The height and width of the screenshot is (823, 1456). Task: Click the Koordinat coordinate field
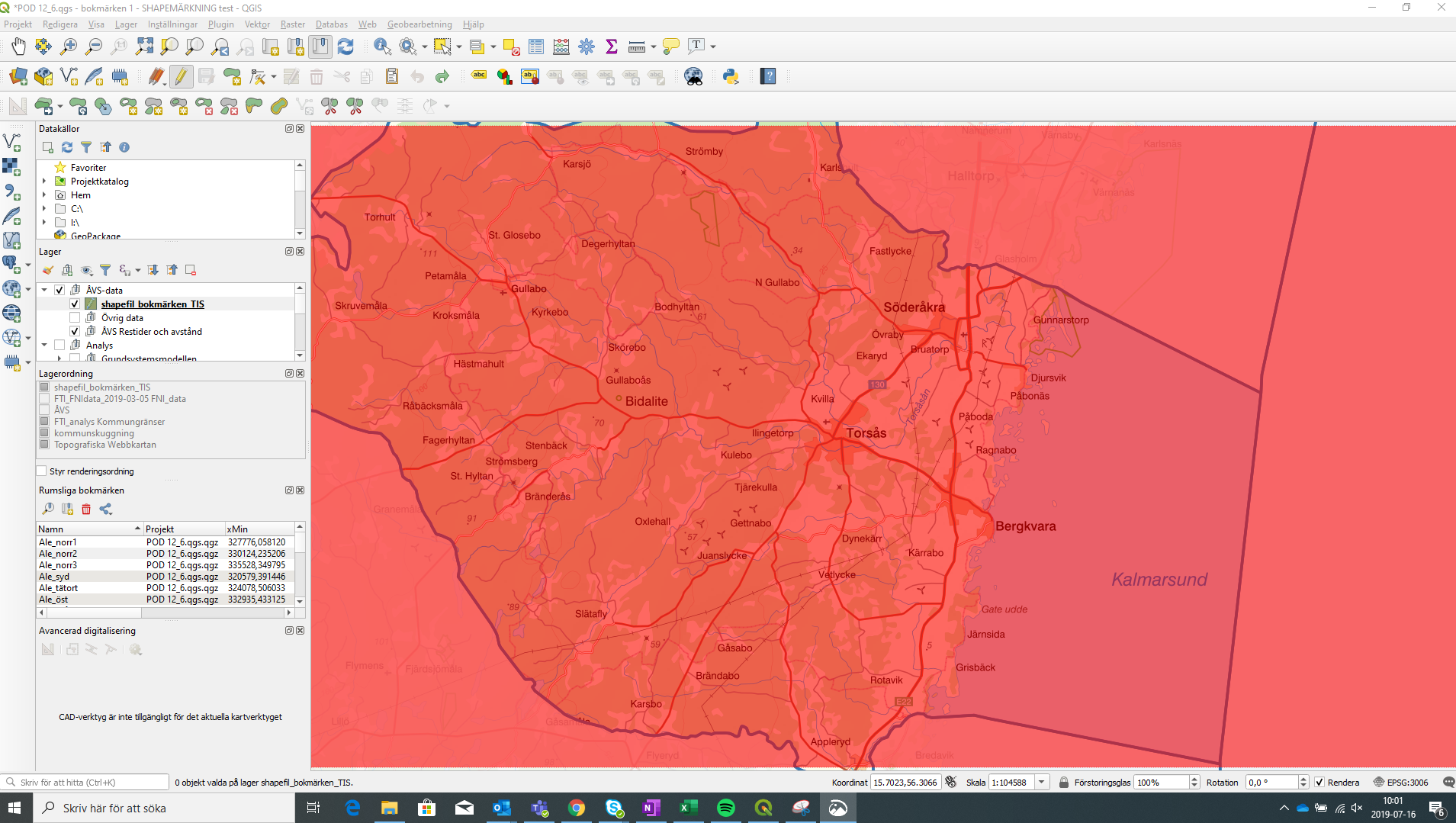coord(906,782)
